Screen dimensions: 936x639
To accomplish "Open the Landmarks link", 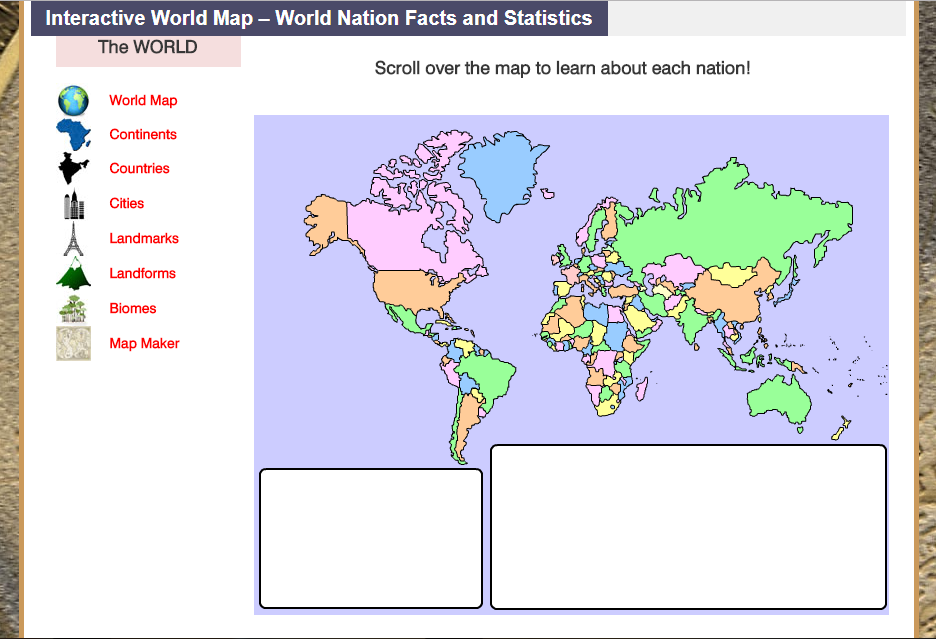I will coord(143,238).
